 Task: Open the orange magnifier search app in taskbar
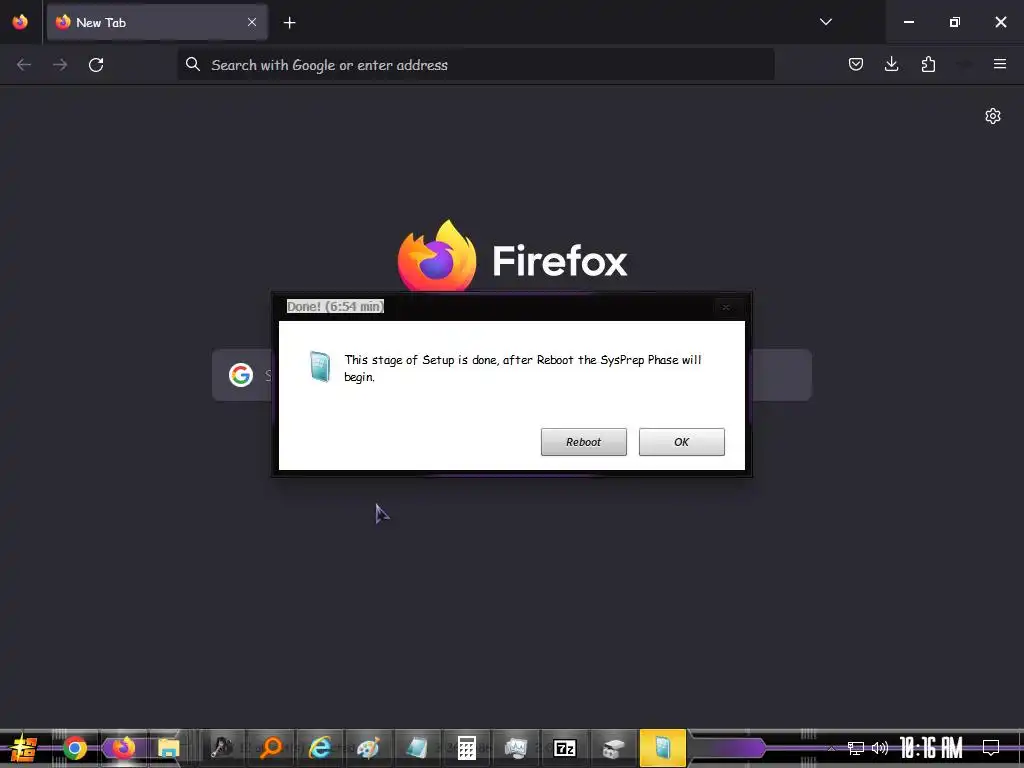click(x=270, y=748)
